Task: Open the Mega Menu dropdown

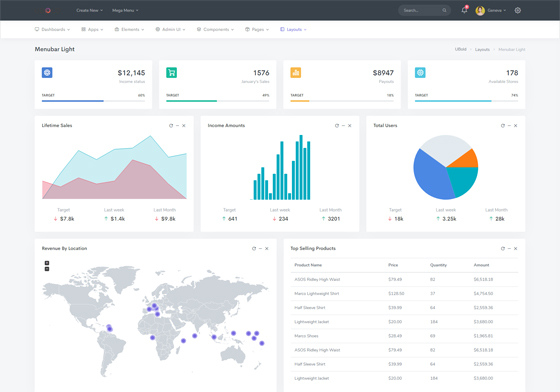Action: click(x=125, y=10)
